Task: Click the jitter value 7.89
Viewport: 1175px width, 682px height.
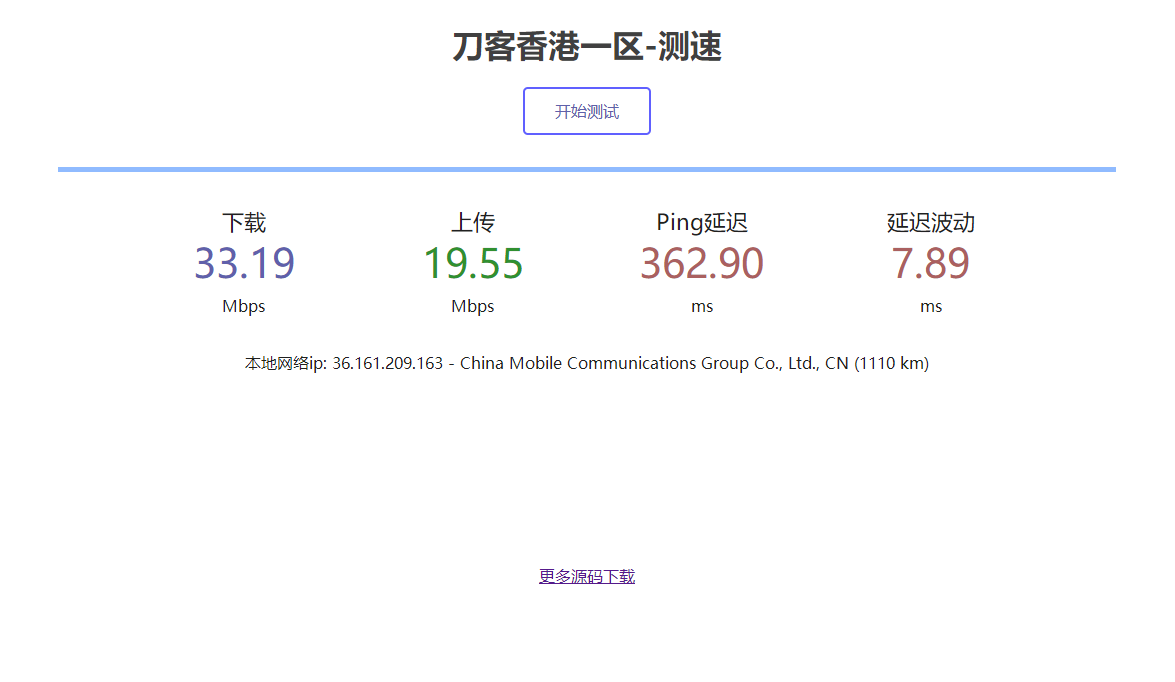Action: tap(929, 263)
